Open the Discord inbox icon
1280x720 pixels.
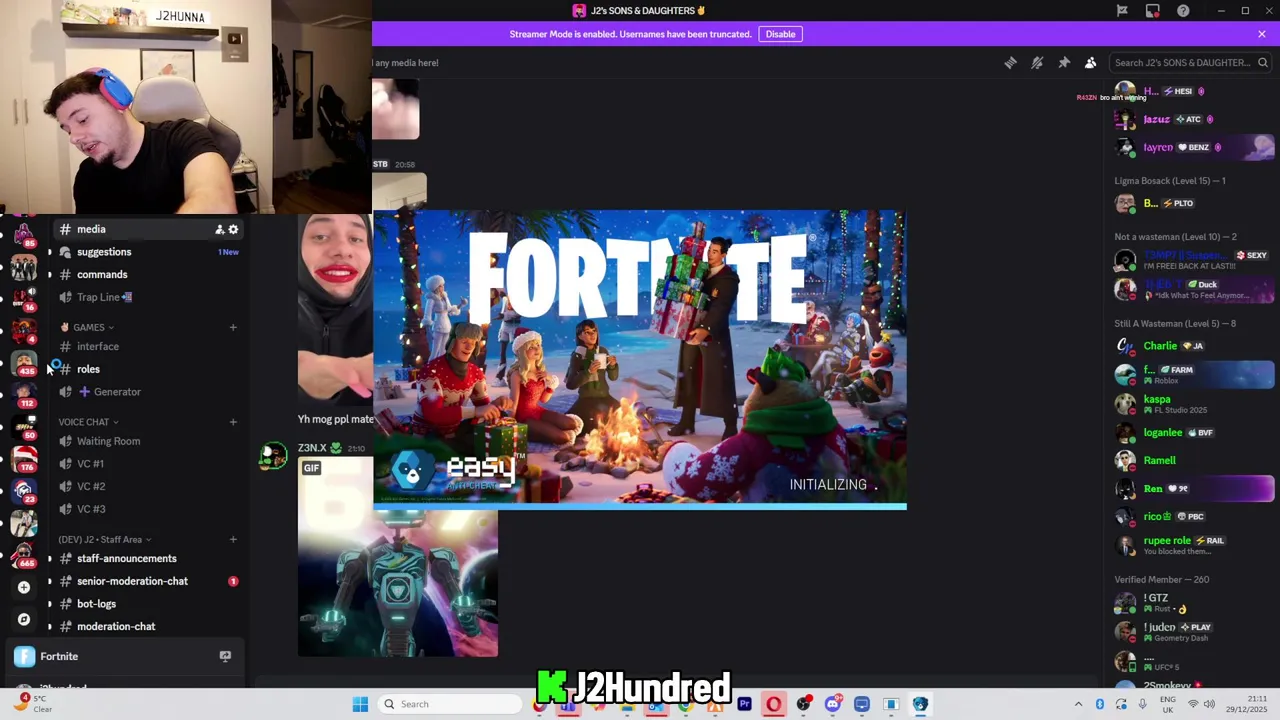[1153, 11]
